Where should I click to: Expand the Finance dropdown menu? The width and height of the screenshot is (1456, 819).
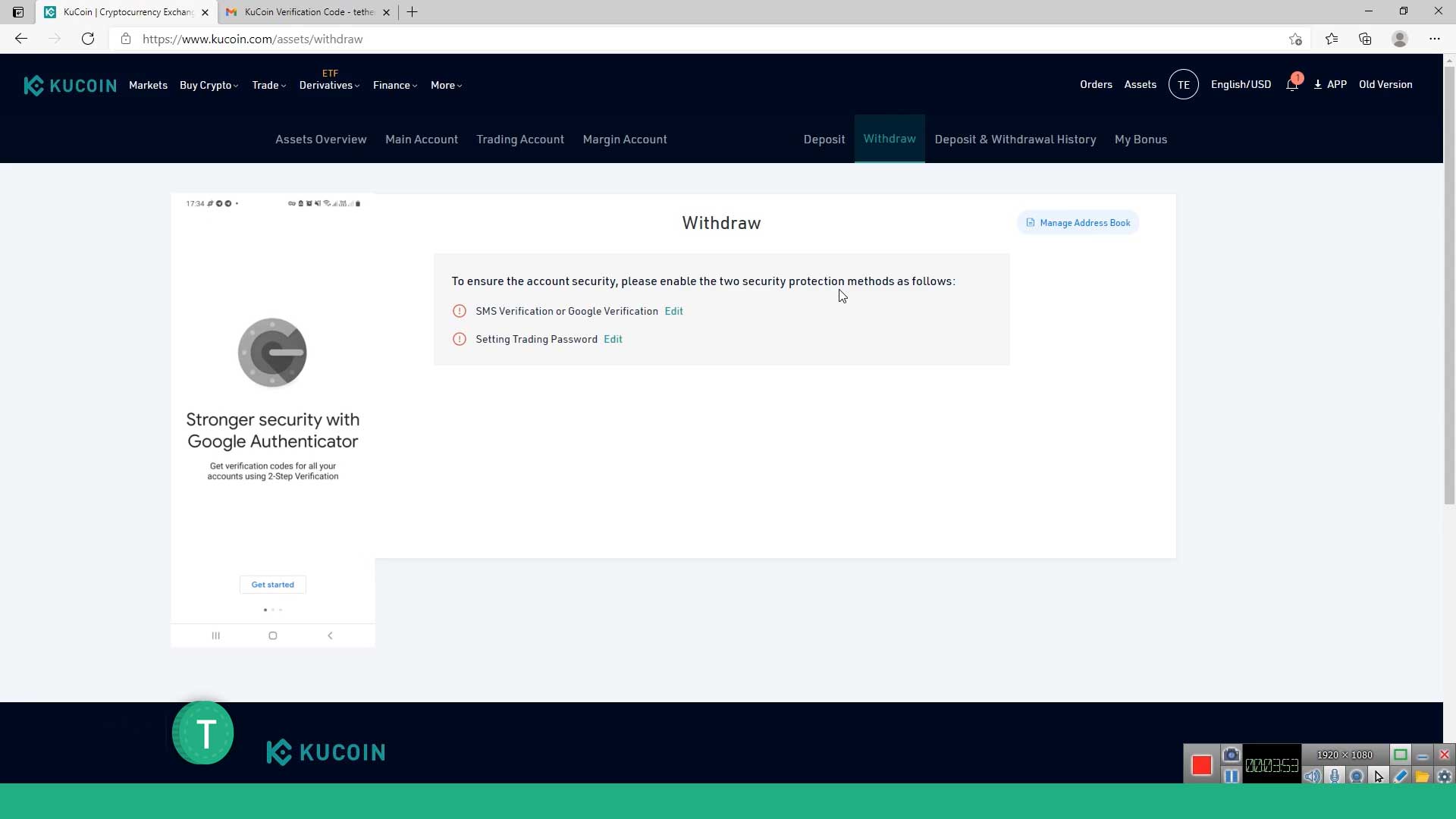click(393, 85)
